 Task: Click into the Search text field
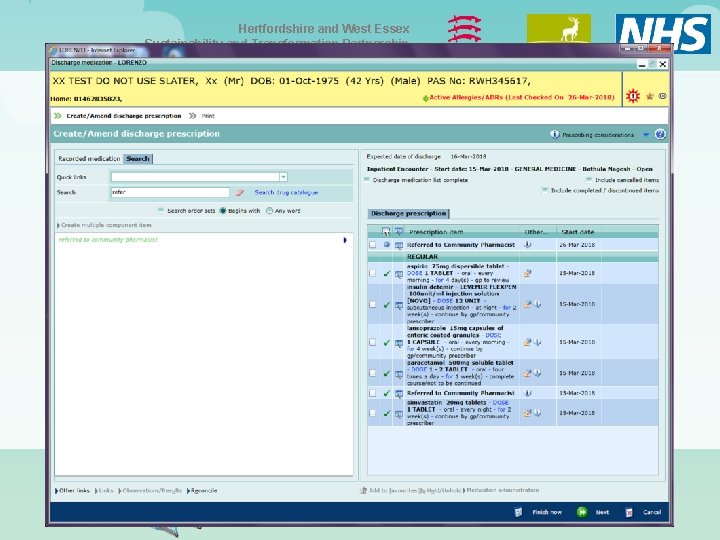170,192
